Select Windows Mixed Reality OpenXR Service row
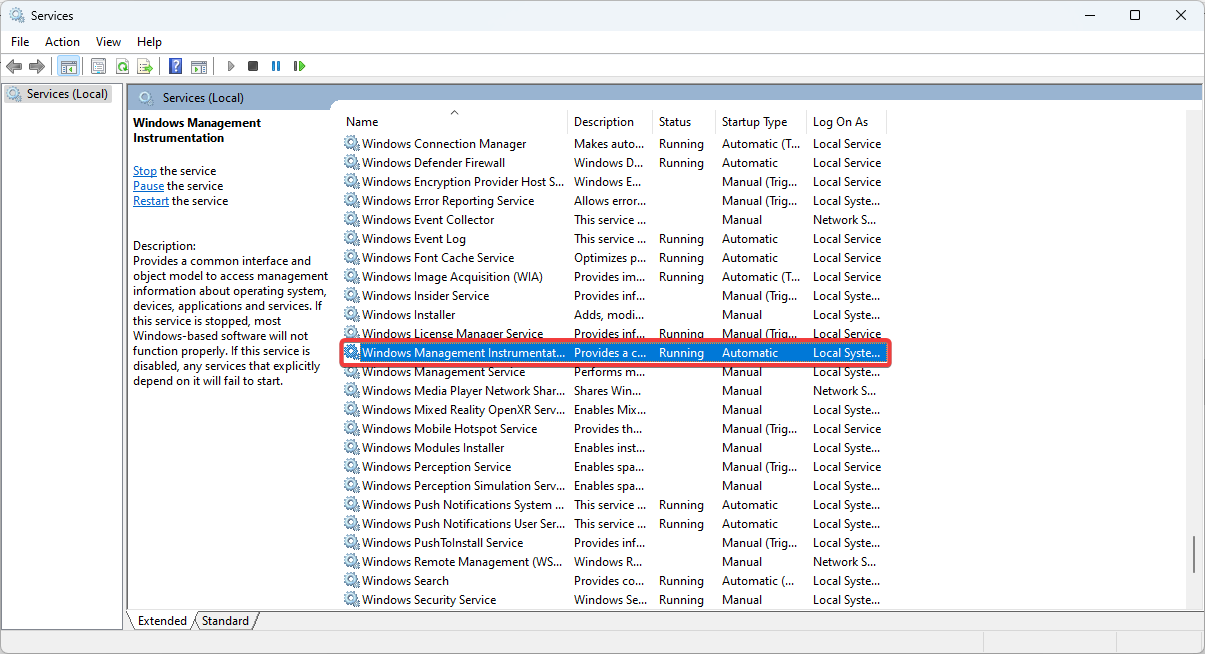Screen dimensions: 1205x654 click(x=614, y=410)
